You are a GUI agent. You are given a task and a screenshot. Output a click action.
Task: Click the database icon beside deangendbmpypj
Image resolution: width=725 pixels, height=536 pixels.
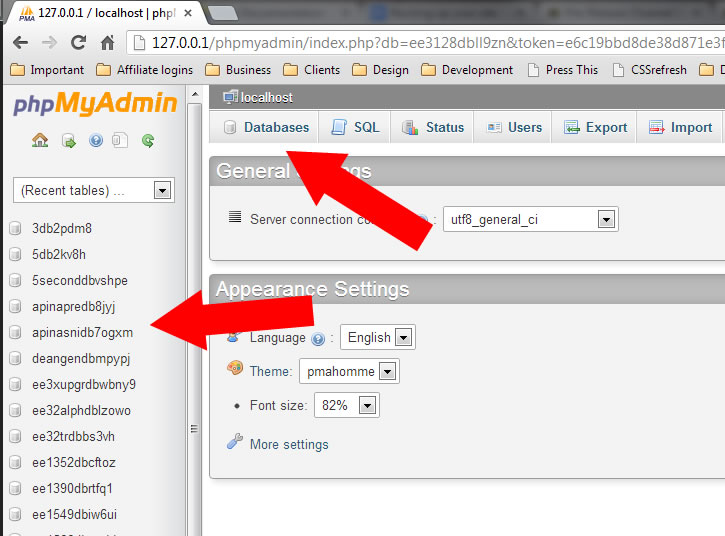(15, 358)
